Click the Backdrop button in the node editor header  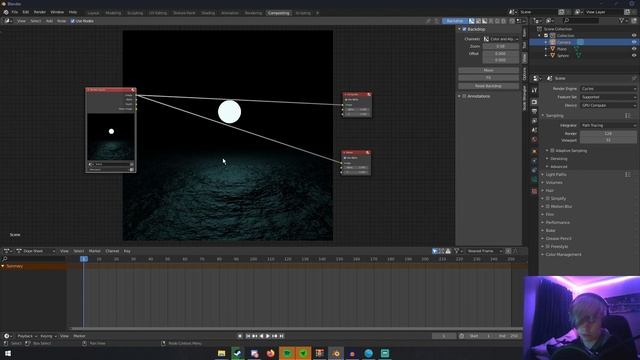[x=455, y=21]
